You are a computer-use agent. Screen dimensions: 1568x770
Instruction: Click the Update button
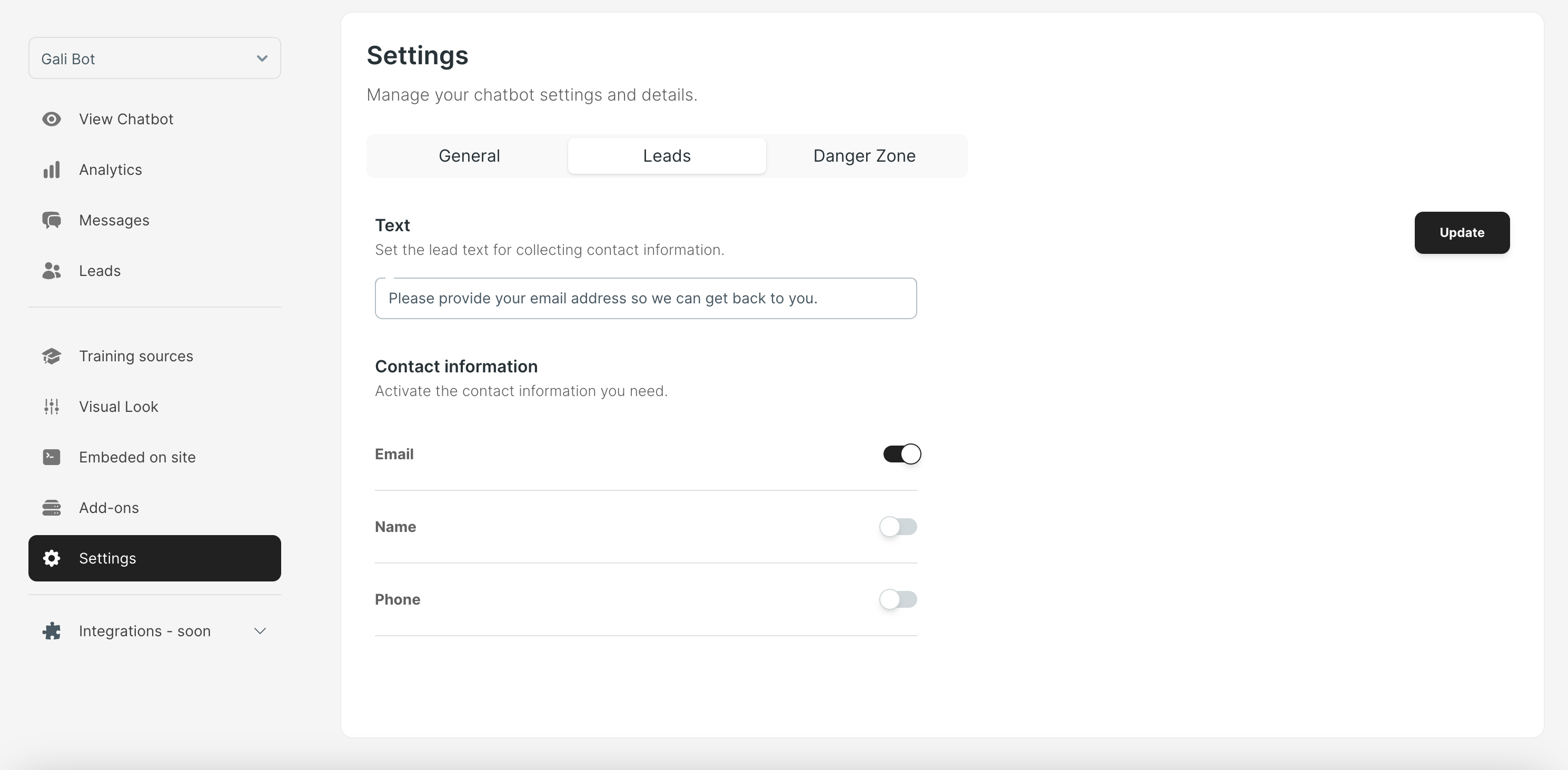(x=1462, y=232)
